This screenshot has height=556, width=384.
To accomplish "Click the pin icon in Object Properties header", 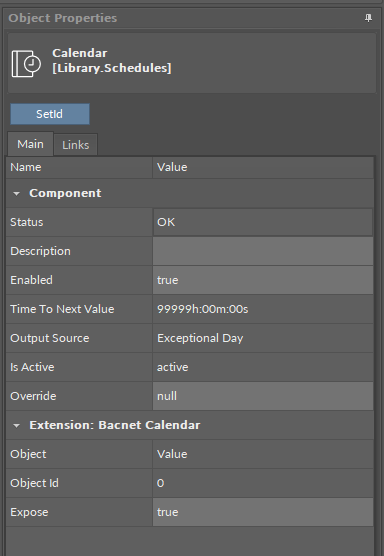I will (368, 18).
